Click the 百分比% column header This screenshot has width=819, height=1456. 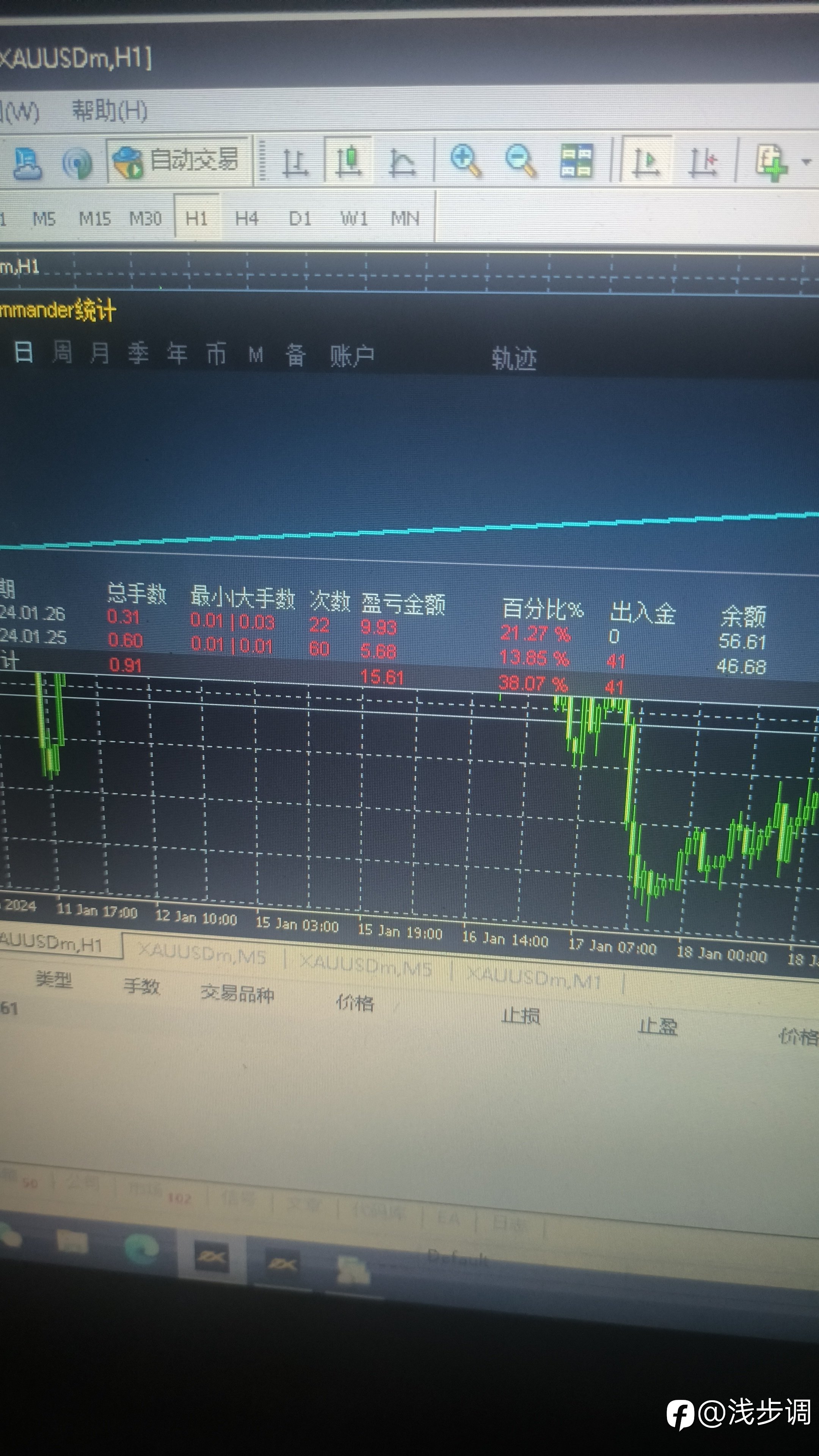(x=543, y=609)
